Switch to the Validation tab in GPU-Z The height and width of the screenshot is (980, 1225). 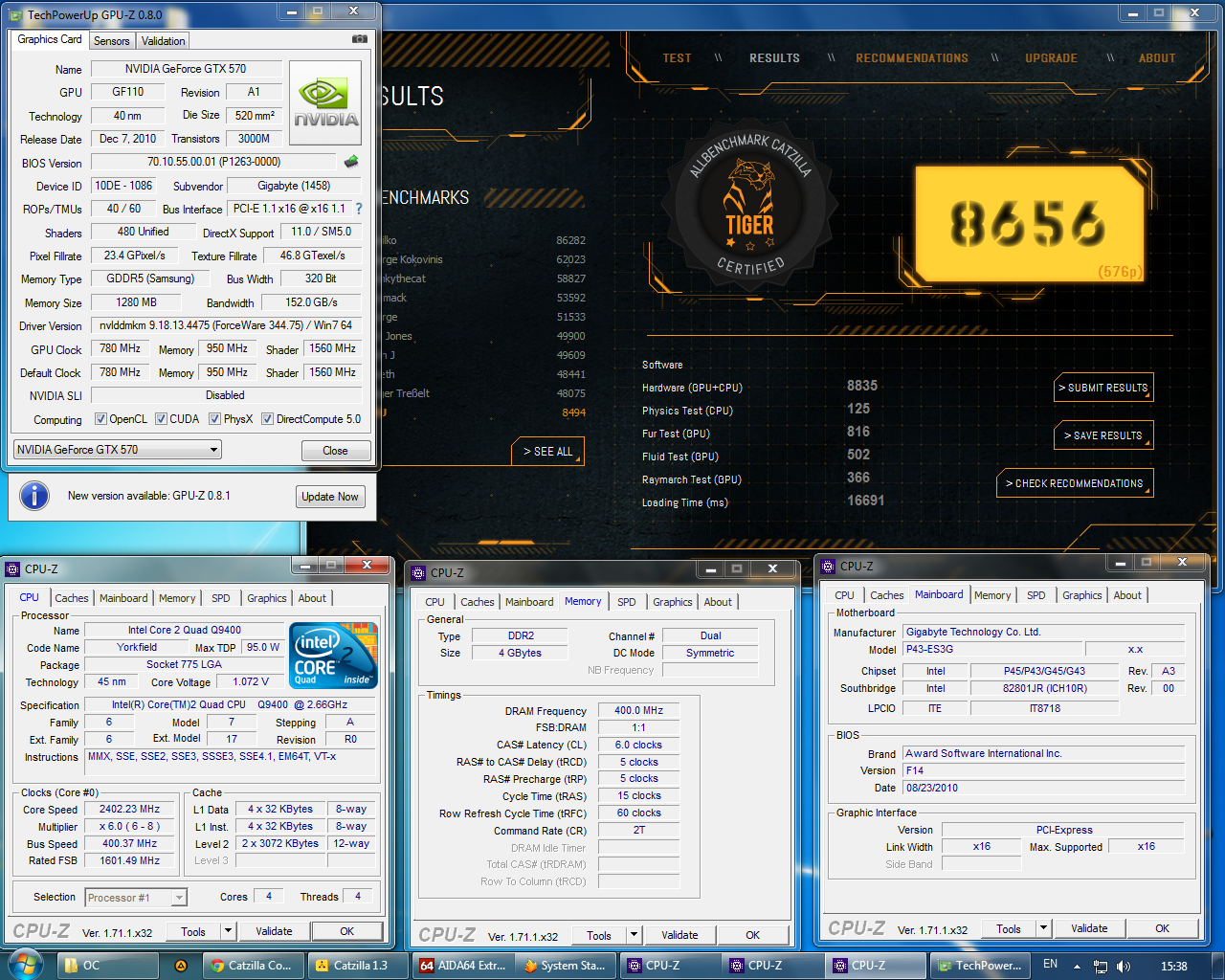click(x=163, y=41)
